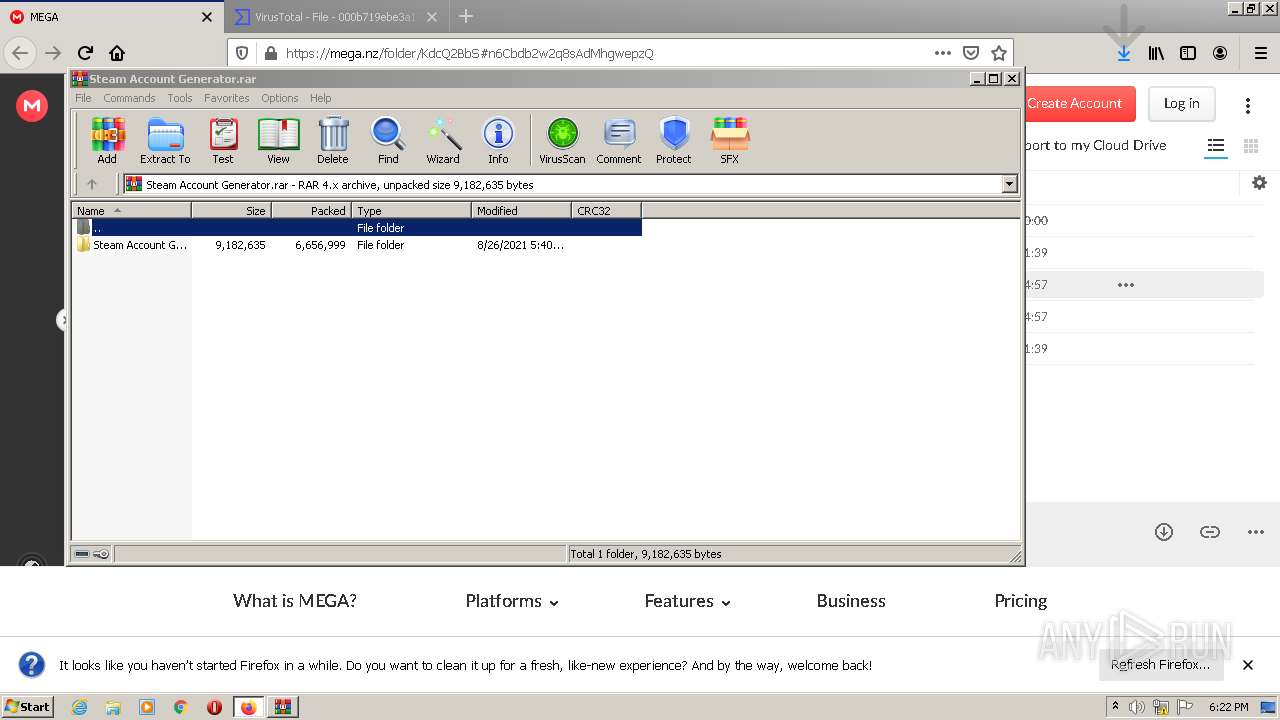The height and width of the screenshot is (720, 1280).
Task: Click the Comment toolbar icon
Action: pyautogui.click(x=619, y=140)
